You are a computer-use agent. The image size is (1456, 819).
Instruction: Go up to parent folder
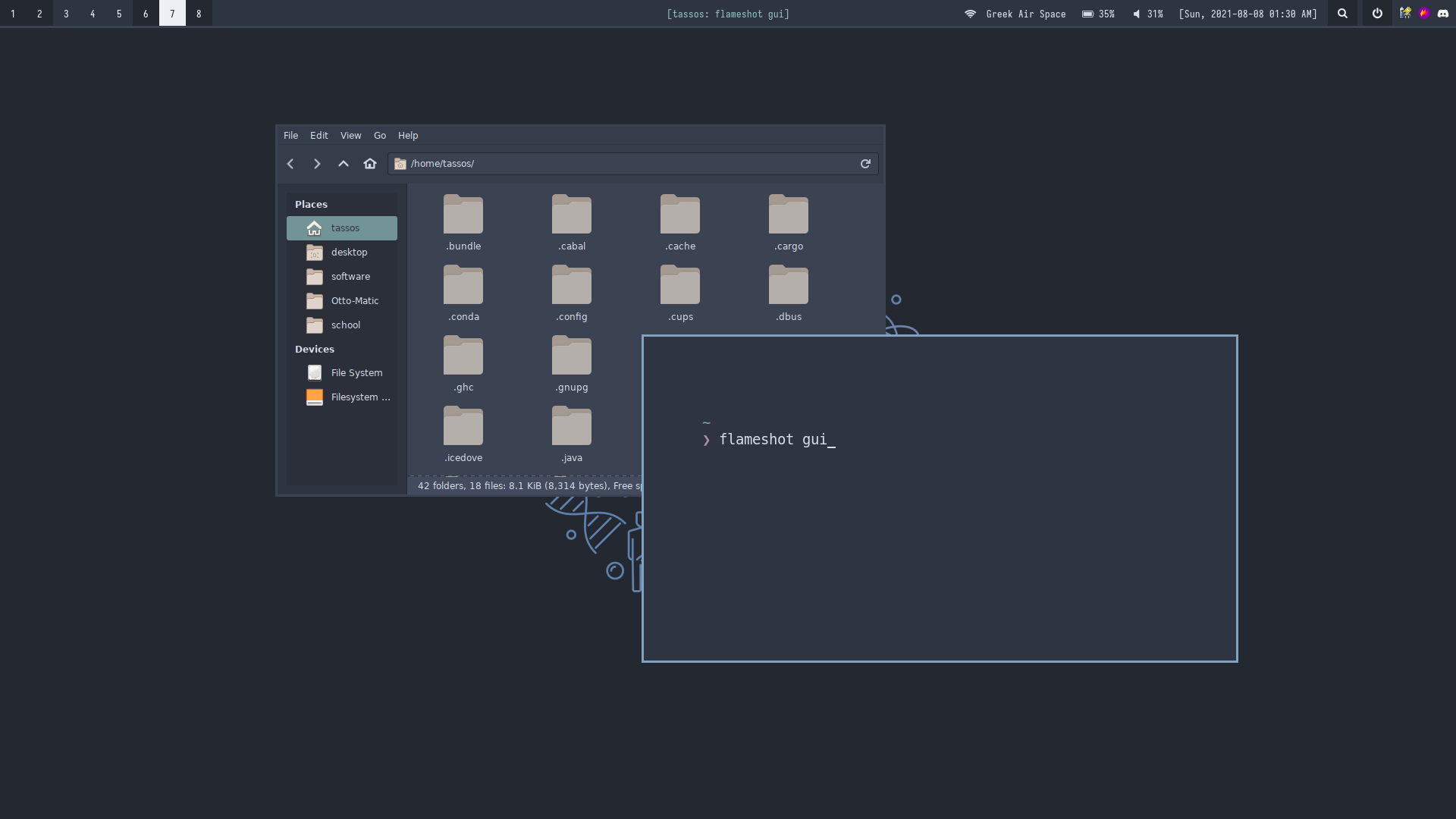344,164
